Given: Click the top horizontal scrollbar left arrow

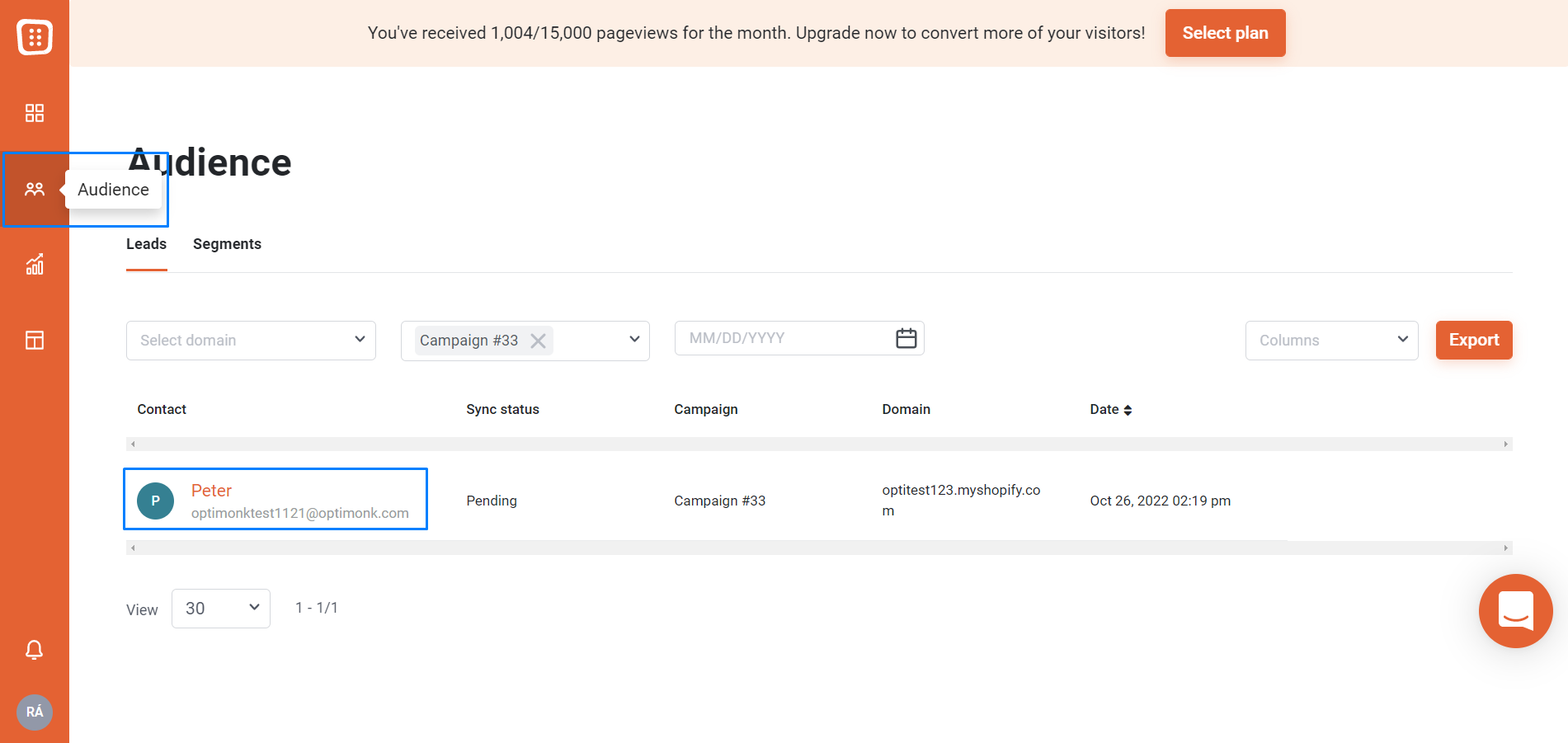Looking at the screenshot, I should pyautogui.click(x=133, y=444).
